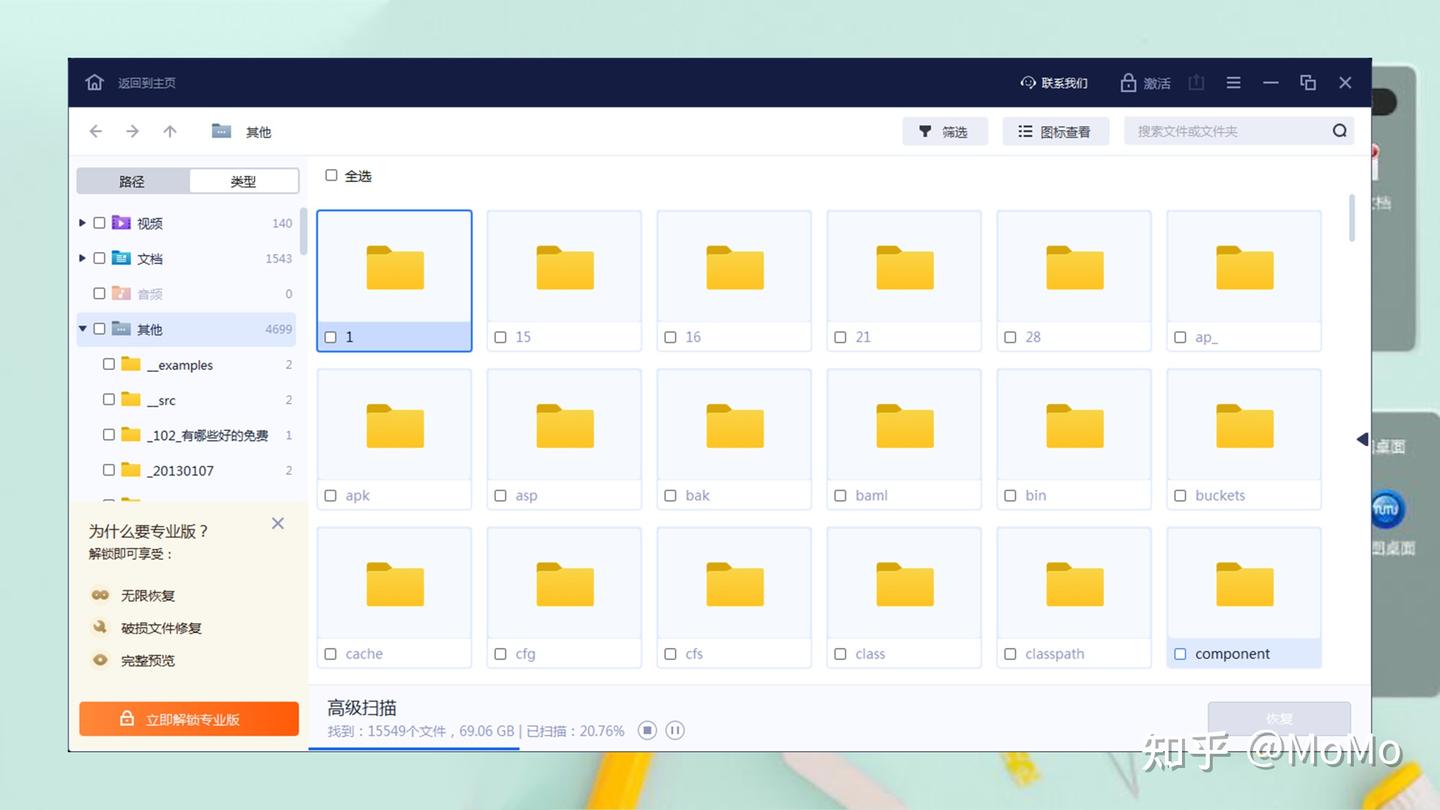Expand the 文档 tree node
This screenshot has width=1440, height=810.
[x=82, y=258]
